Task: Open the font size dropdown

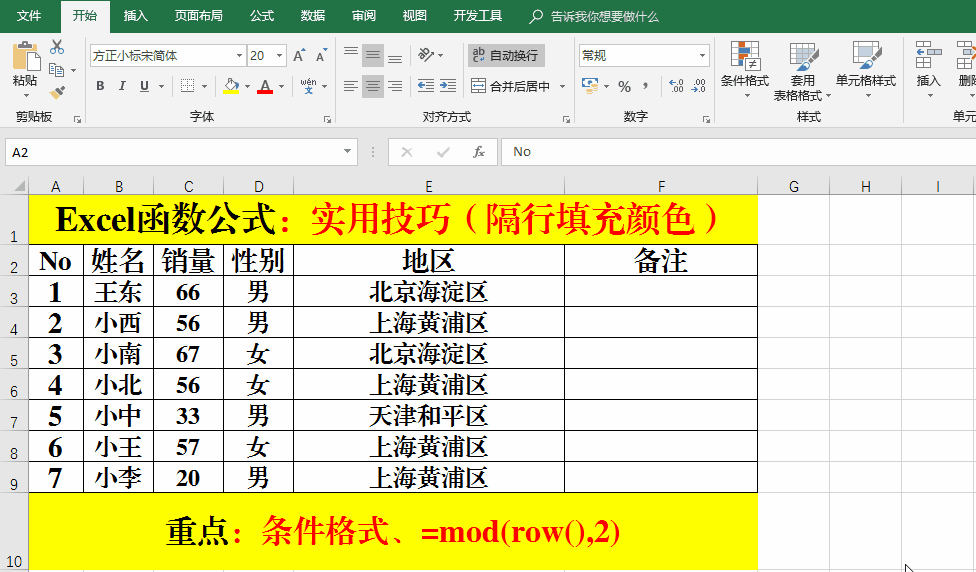Action: [279, 55]
